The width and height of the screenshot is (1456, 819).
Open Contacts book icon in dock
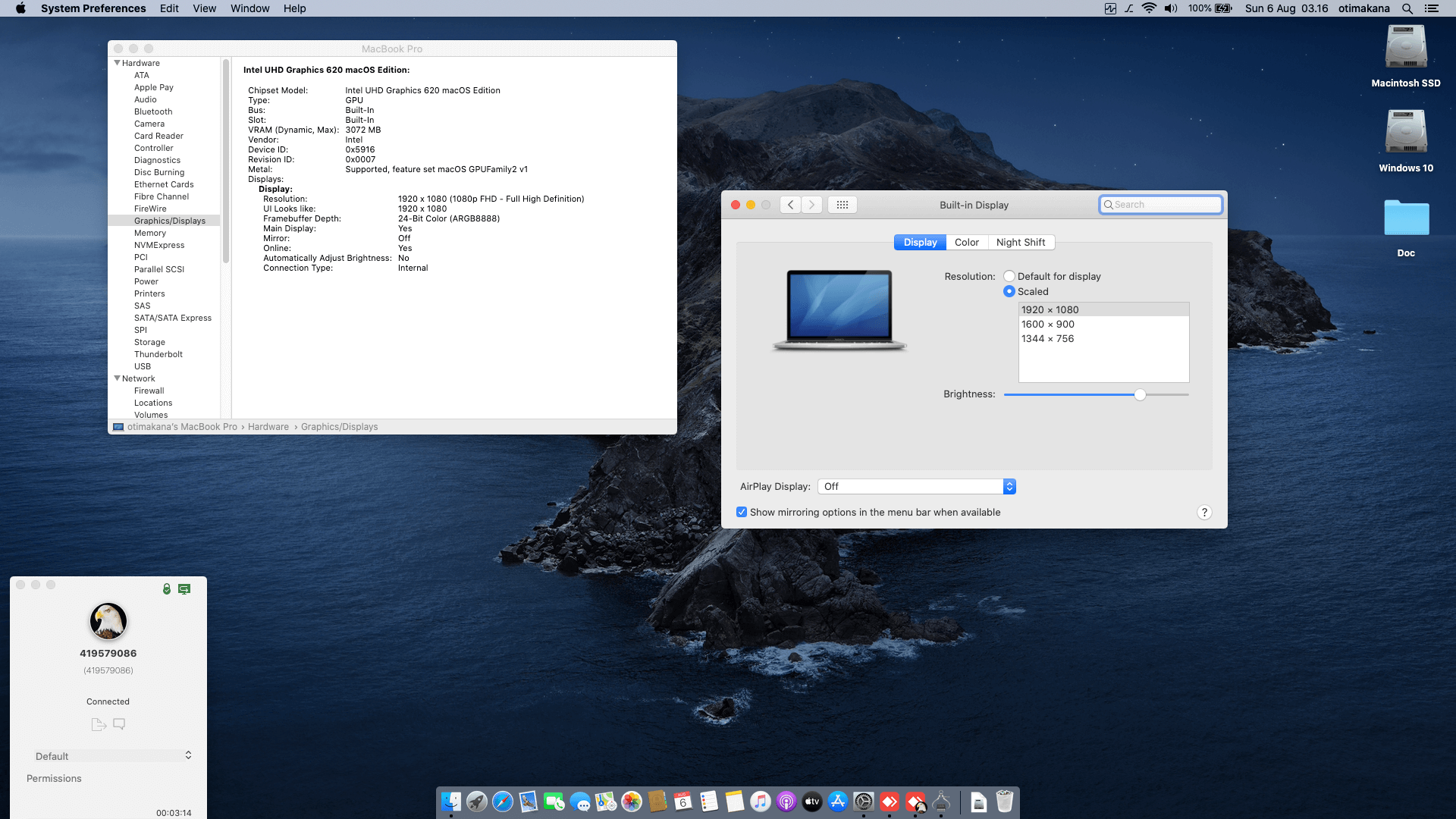pos(657,802)
